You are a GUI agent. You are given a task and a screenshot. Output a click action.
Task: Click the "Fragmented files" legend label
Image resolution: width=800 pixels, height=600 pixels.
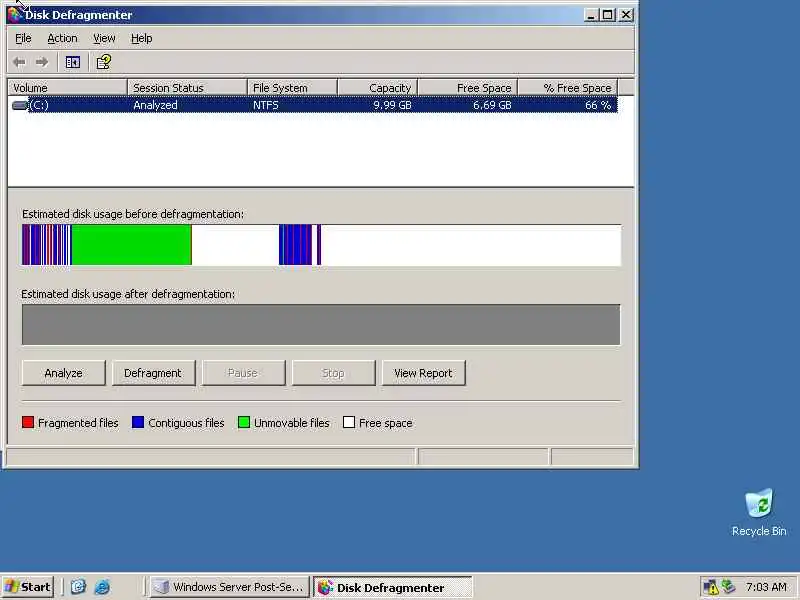pos(78,423)
